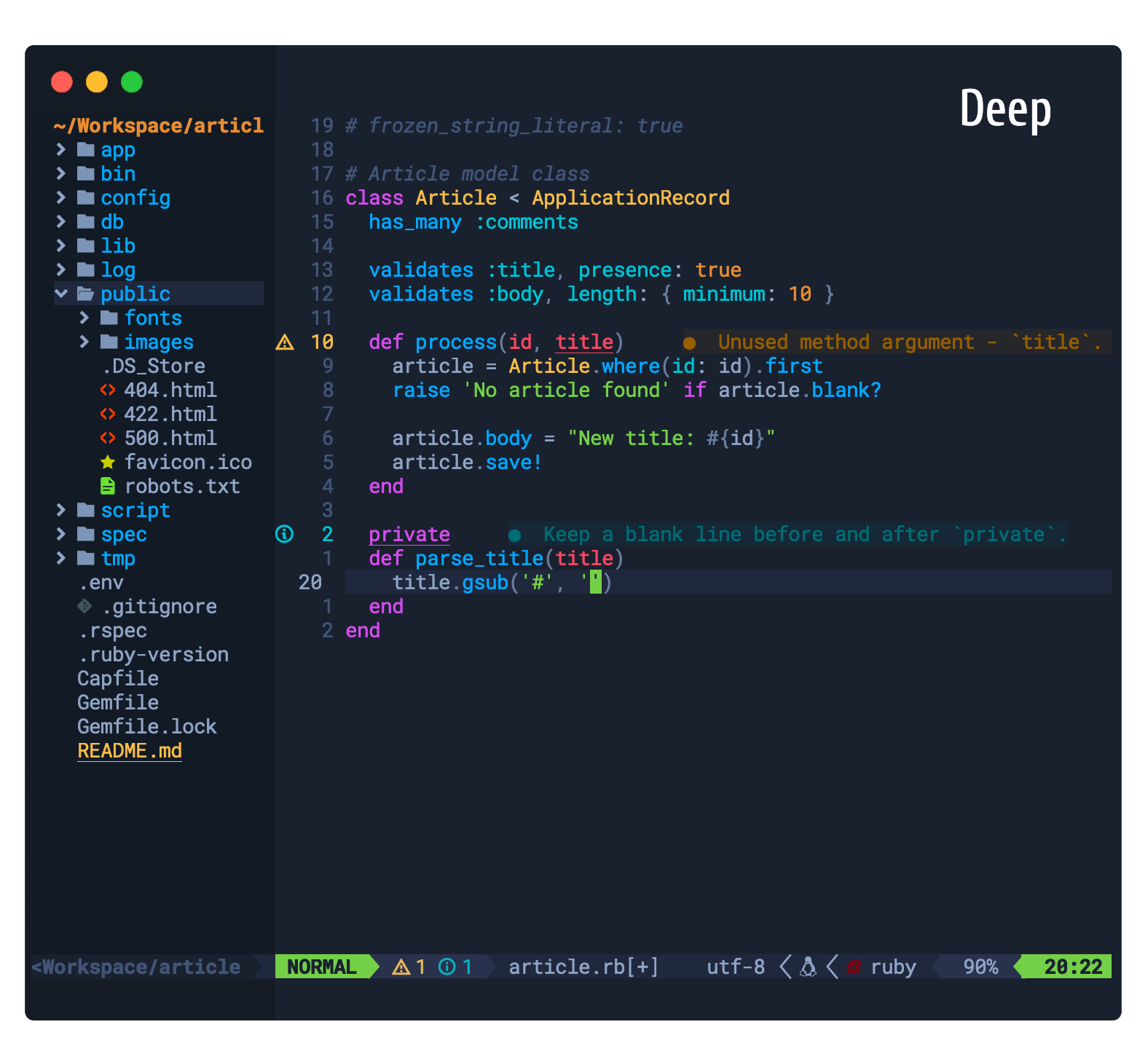
Task: Click the spec folder icon
Action: [86, 534]
